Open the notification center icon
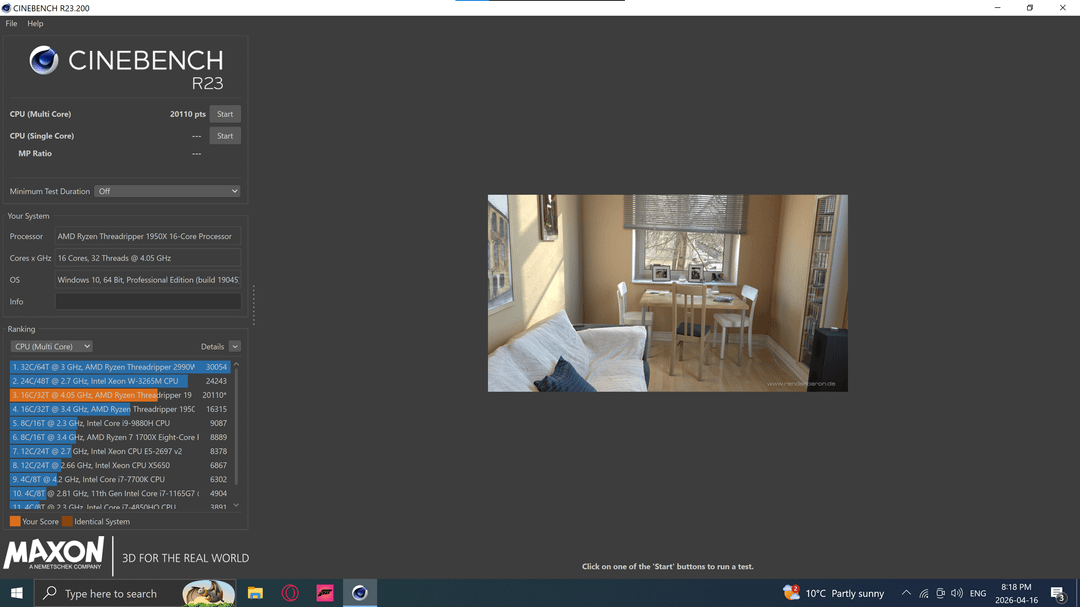1080x607 pixels. [1057, 593]
